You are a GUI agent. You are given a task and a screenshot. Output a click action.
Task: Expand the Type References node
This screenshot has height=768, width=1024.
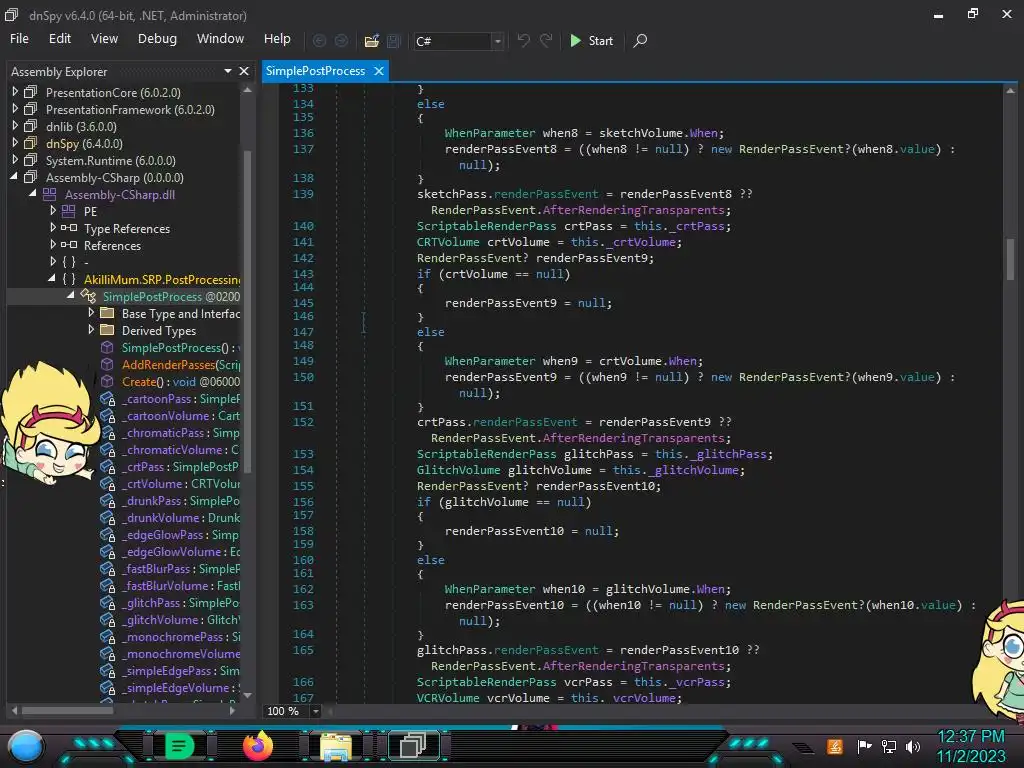(x=53, y=228)
